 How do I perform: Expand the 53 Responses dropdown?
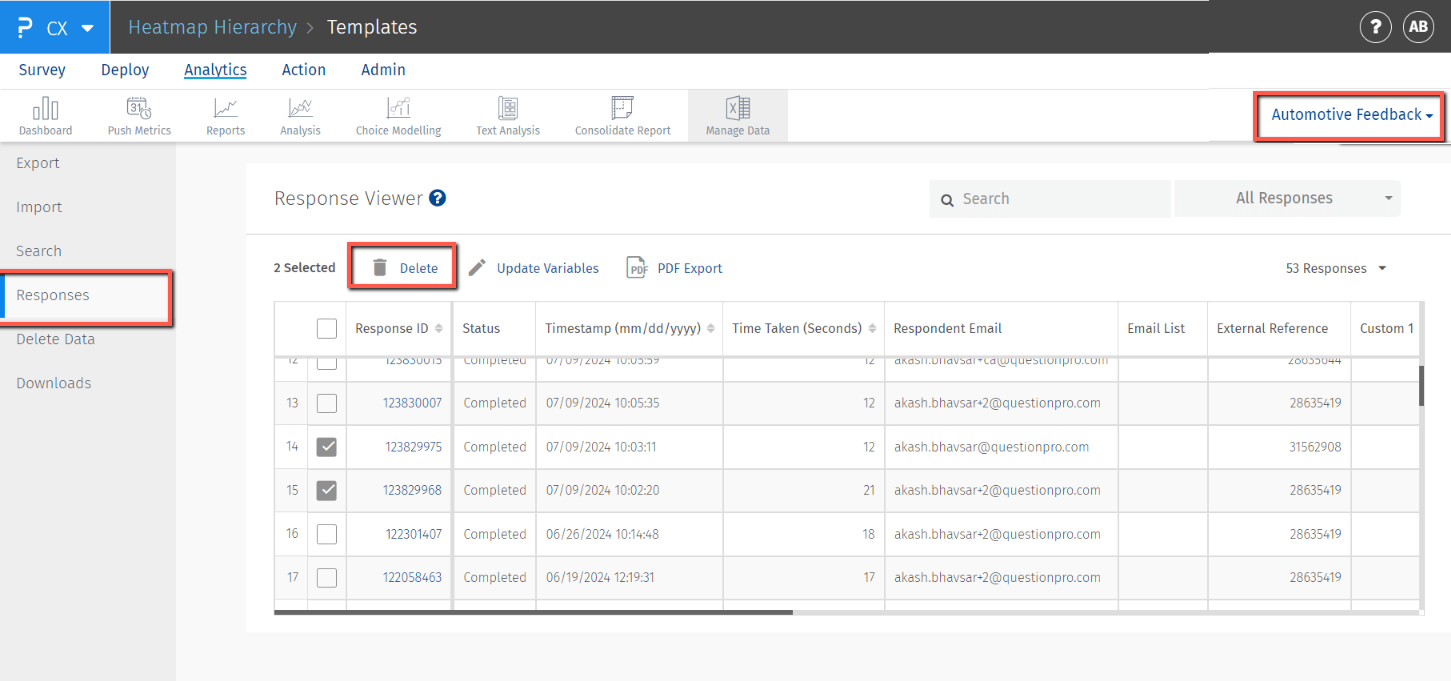click(1336, 268)
